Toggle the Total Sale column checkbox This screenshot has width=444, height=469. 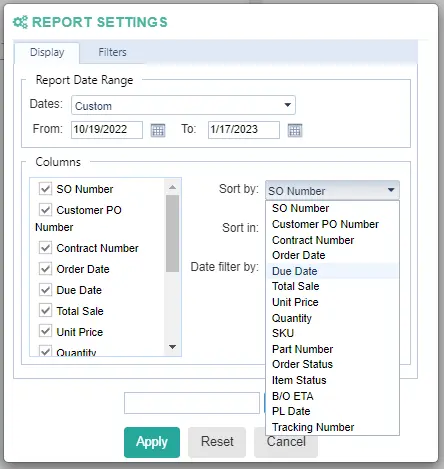45,310
